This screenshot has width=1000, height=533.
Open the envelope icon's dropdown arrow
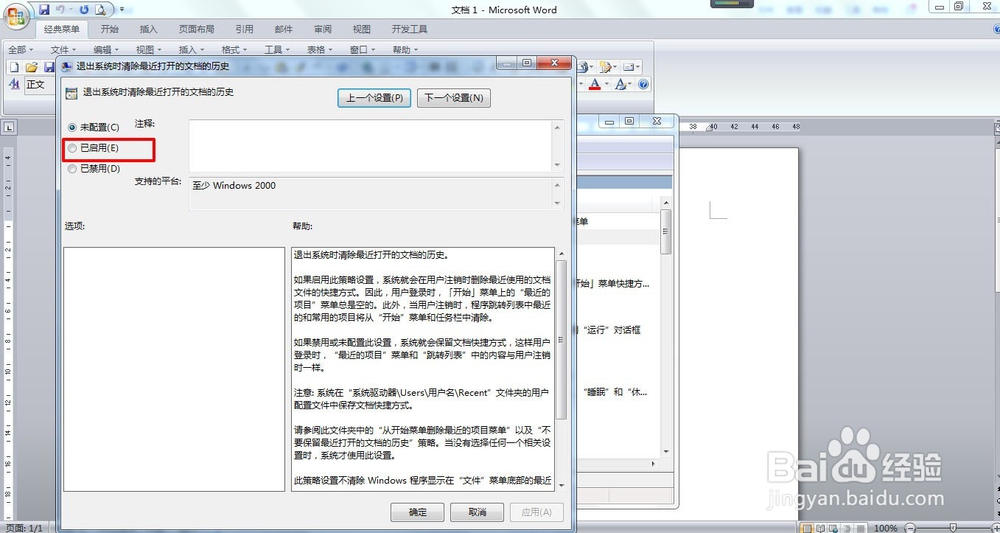point(638,67)
